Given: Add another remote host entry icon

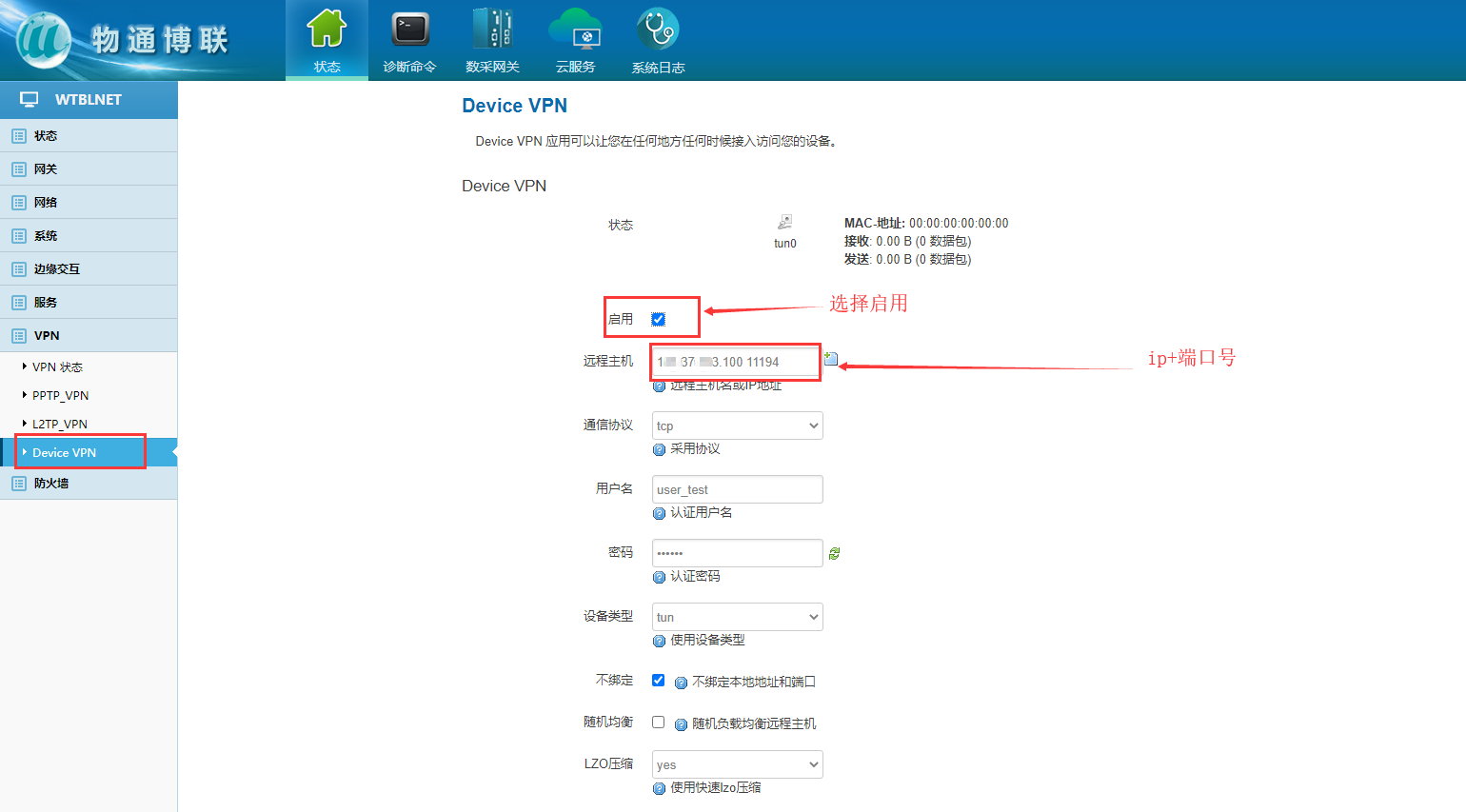Looking at the screenshot, I should [x=831, y=359].
